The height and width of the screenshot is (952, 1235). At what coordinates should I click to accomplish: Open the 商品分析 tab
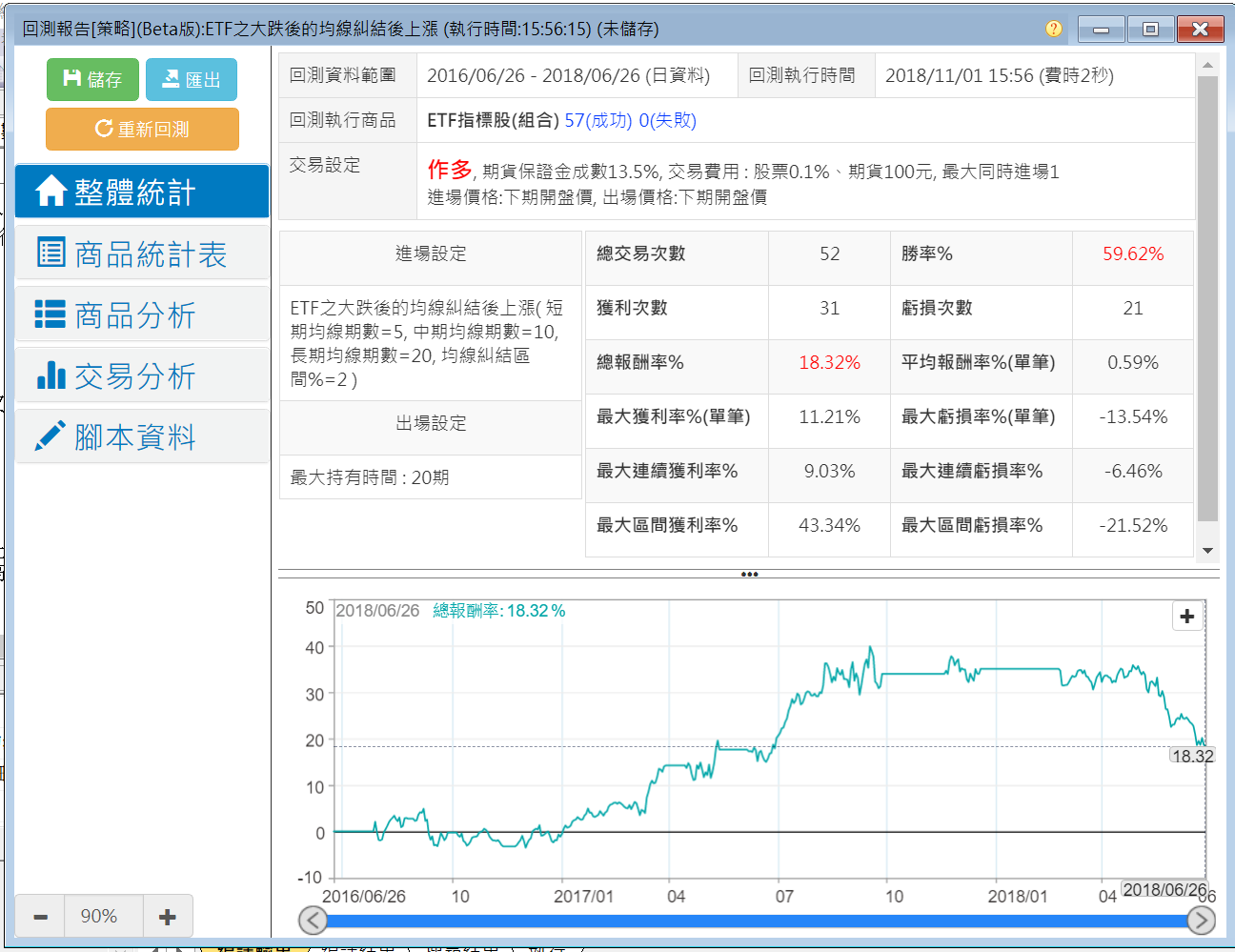(142, 314)
